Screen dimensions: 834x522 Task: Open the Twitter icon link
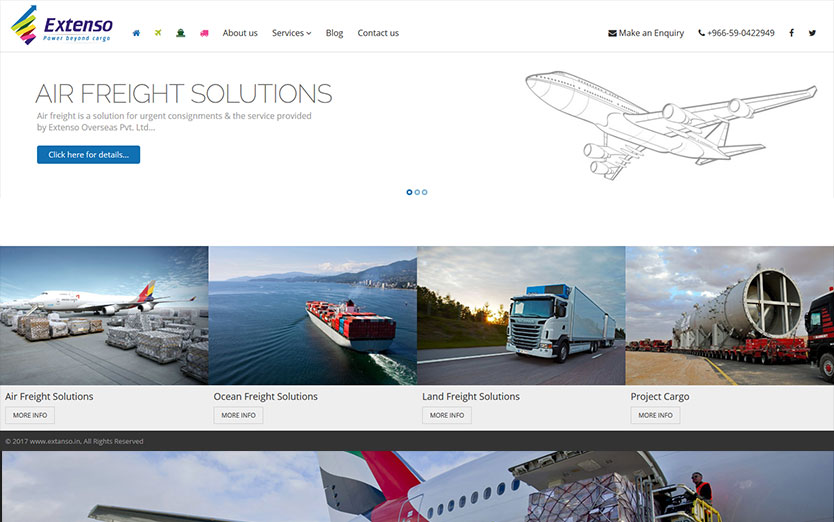tap(812, 33)
